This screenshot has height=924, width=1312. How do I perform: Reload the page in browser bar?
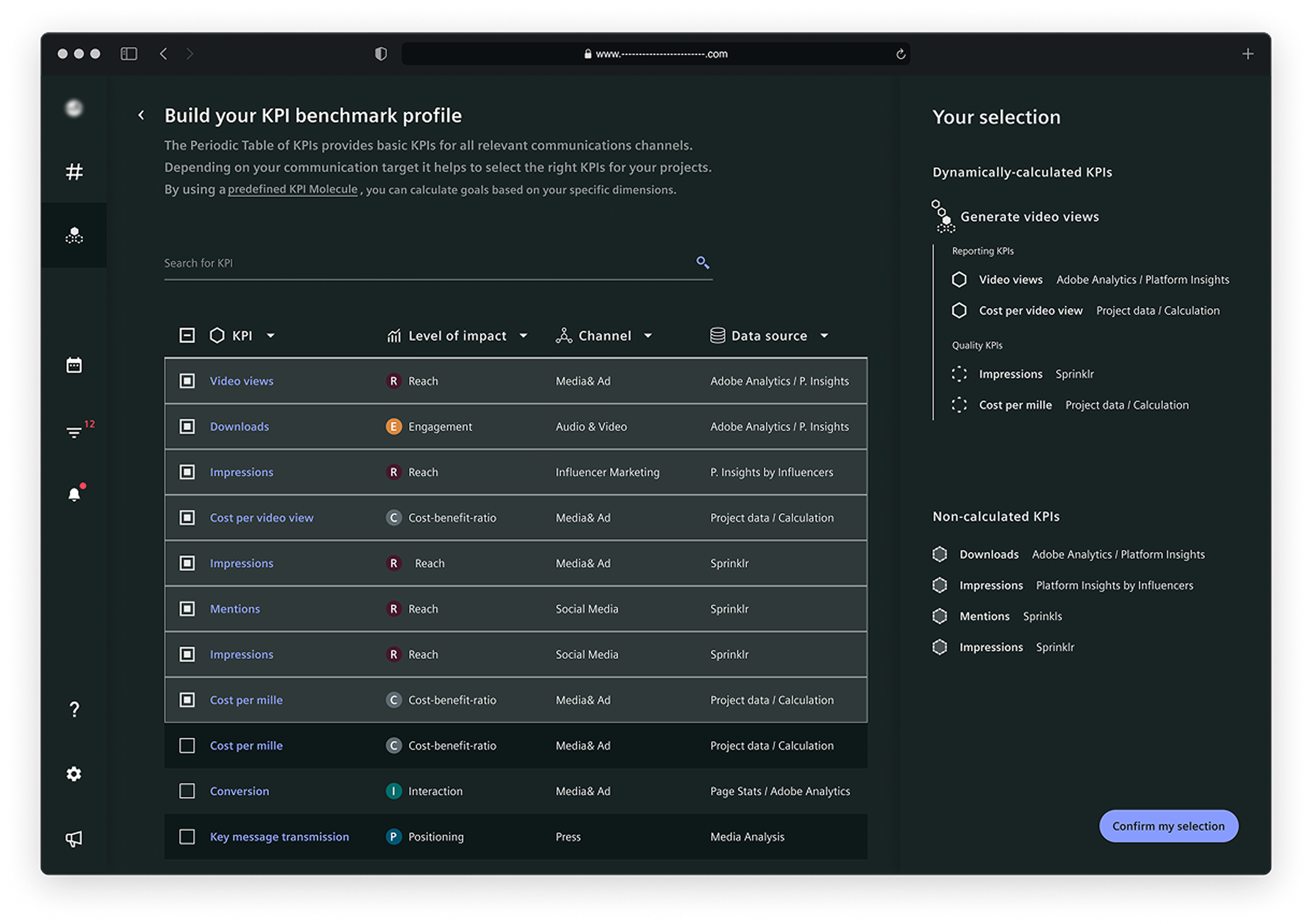(x=900, y=54)
